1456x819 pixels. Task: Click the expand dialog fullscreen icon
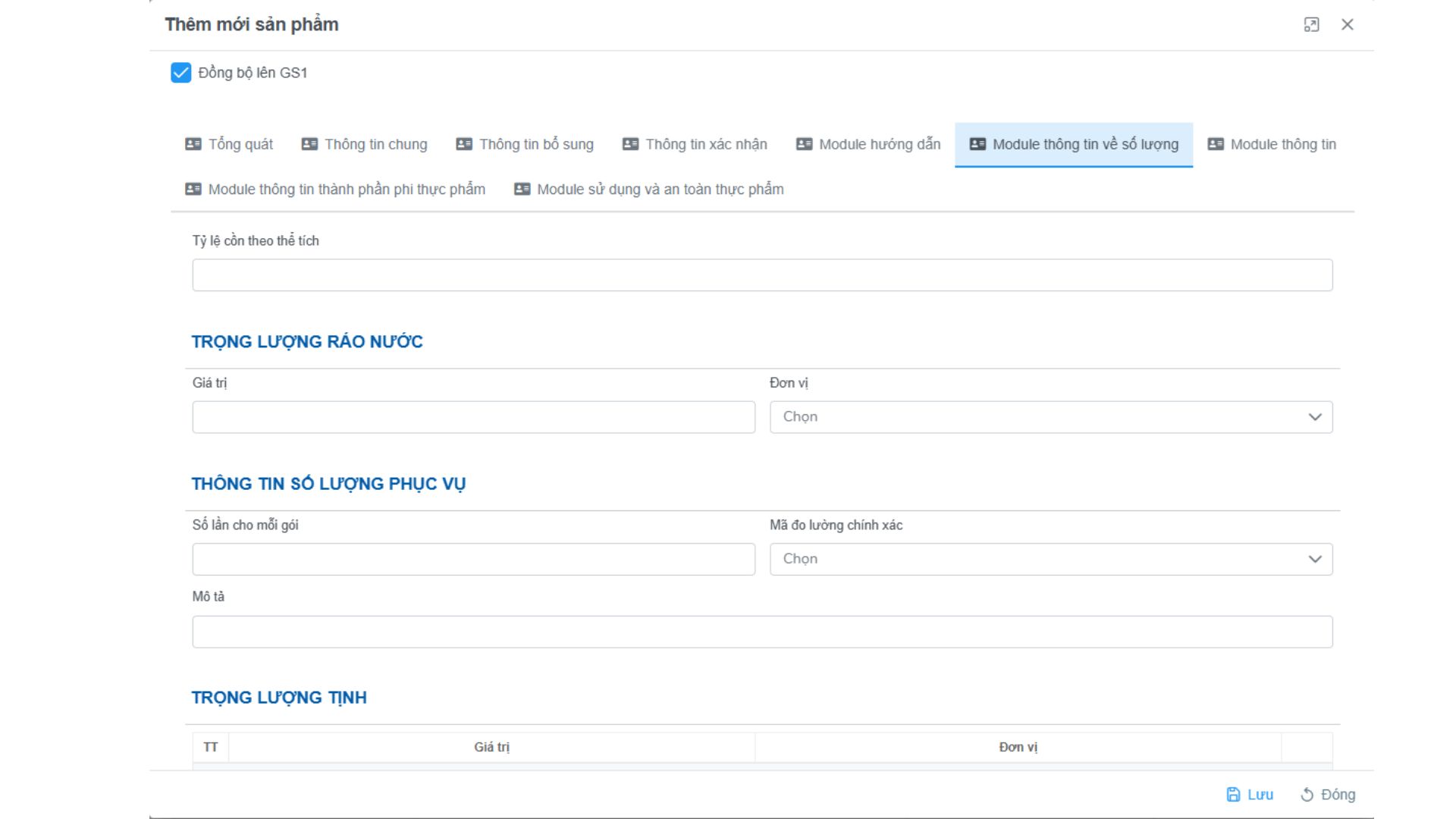coord(1311,25)
